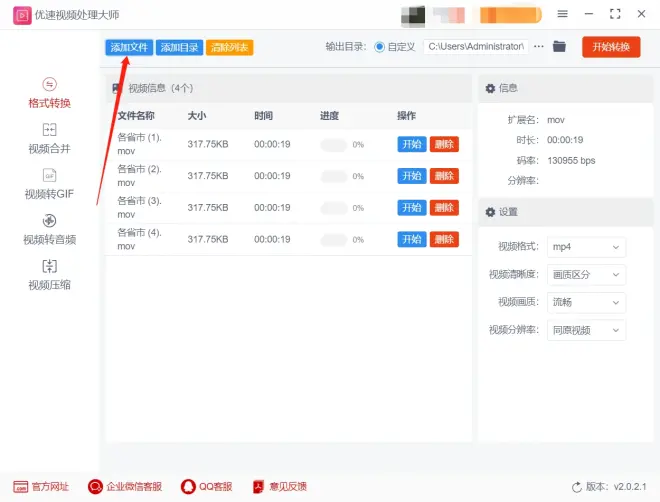Open the hamburger menu icon
The image size is (660, 502).
tap(562, 14)
